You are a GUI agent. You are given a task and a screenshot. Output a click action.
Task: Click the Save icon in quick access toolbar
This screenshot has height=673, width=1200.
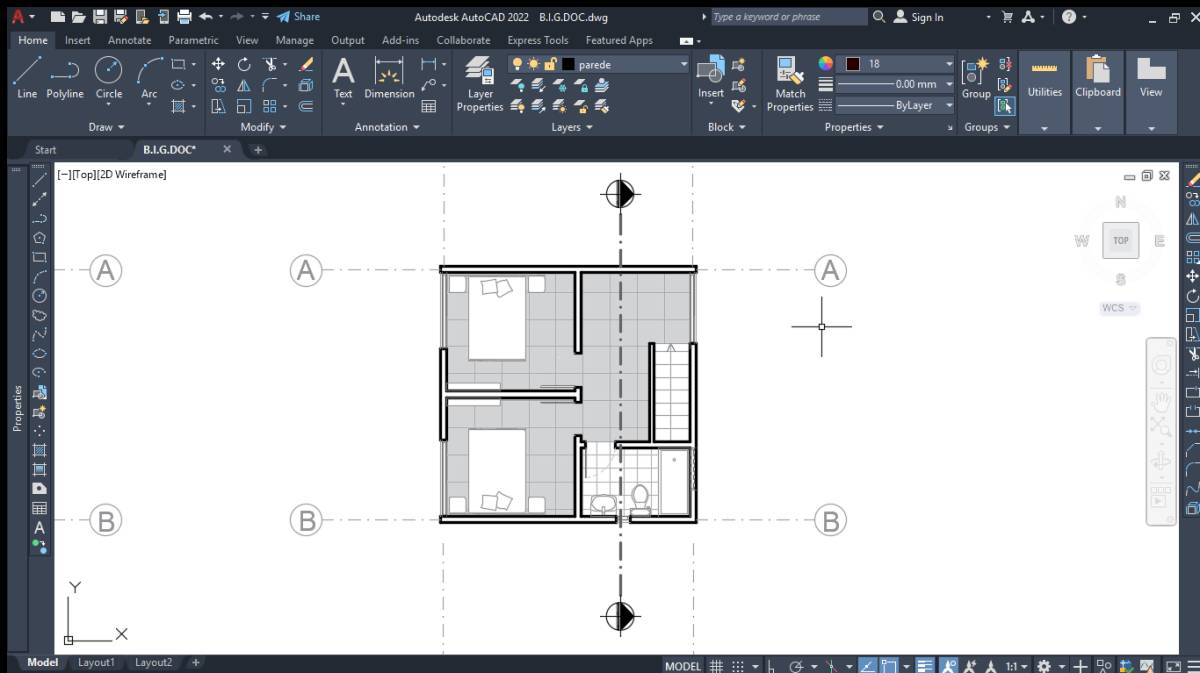point(99,17)
